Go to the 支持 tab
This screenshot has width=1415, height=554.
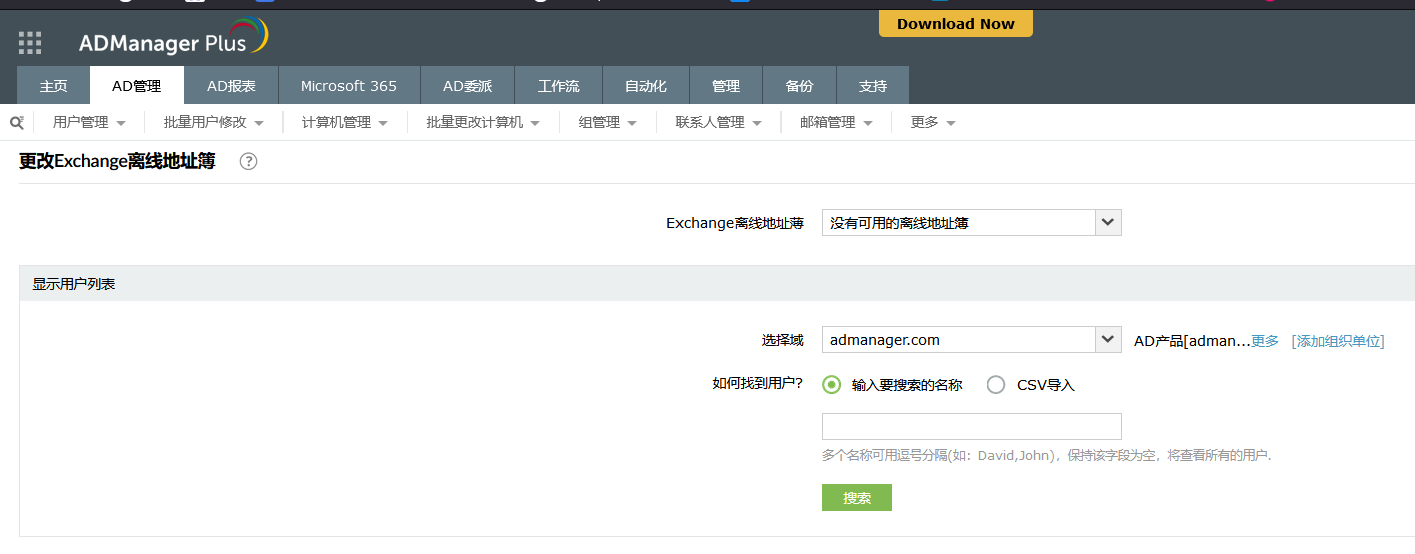(x=873, y=86)
